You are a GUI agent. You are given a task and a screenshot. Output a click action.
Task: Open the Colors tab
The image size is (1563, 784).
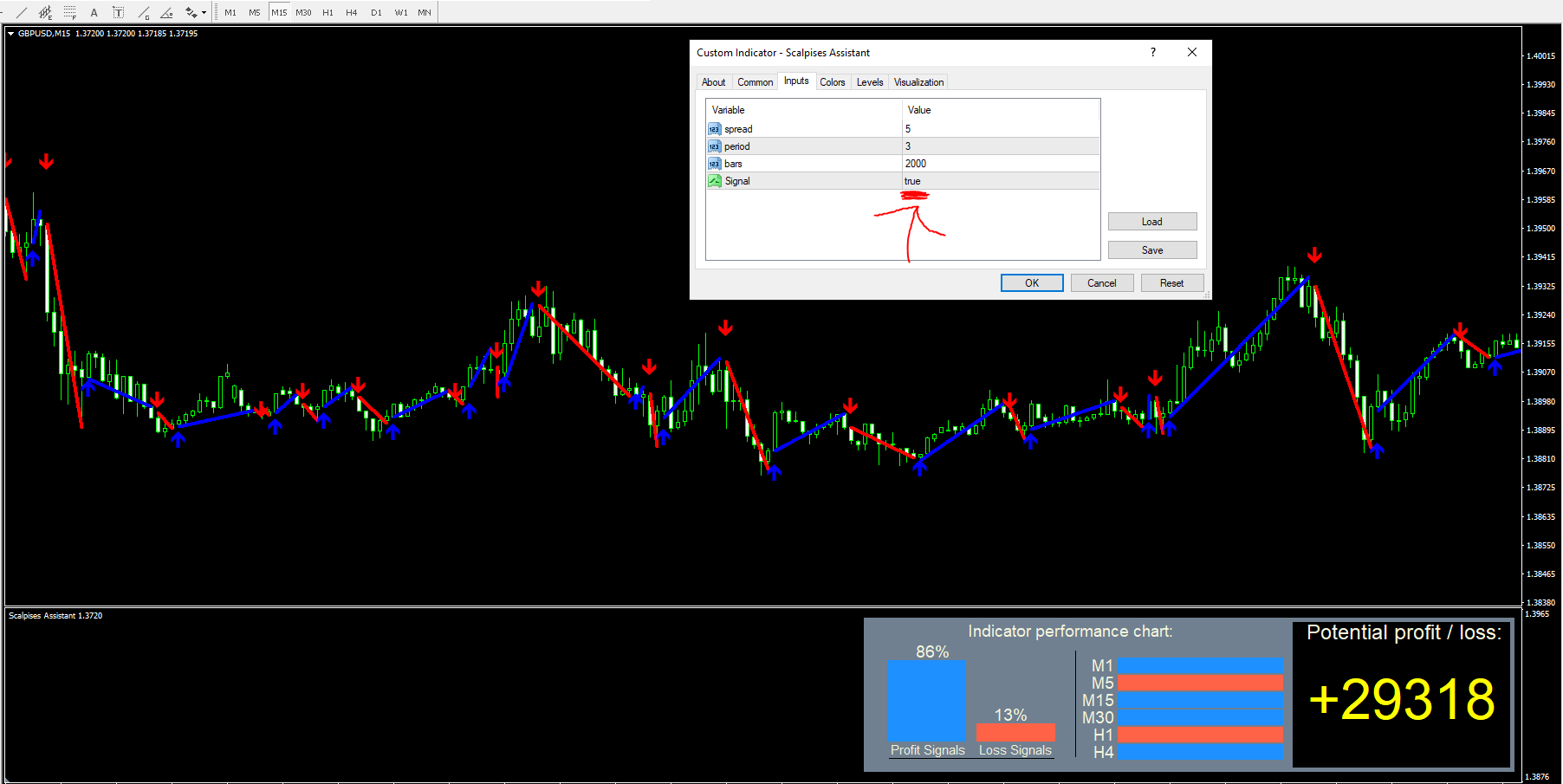pos(833,82)
